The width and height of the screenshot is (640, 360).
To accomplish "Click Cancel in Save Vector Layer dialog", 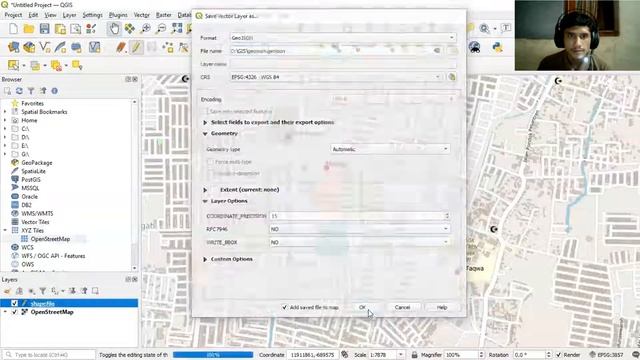I will tap(402, 307).
